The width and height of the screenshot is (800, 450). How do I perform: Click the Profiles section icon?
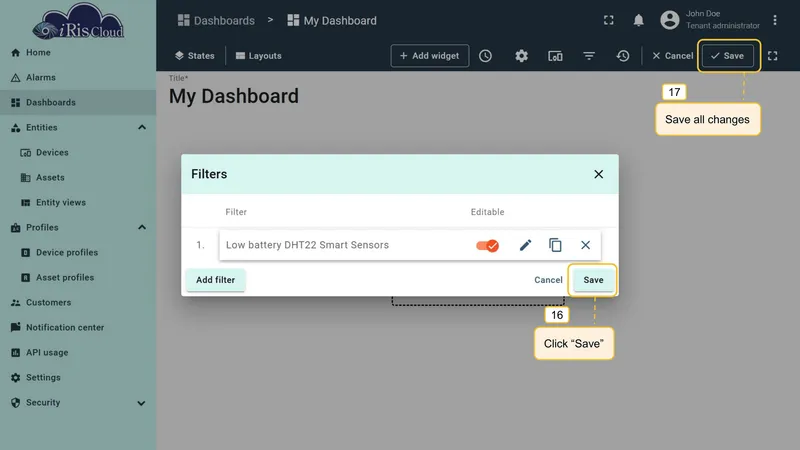click(15, 228)
